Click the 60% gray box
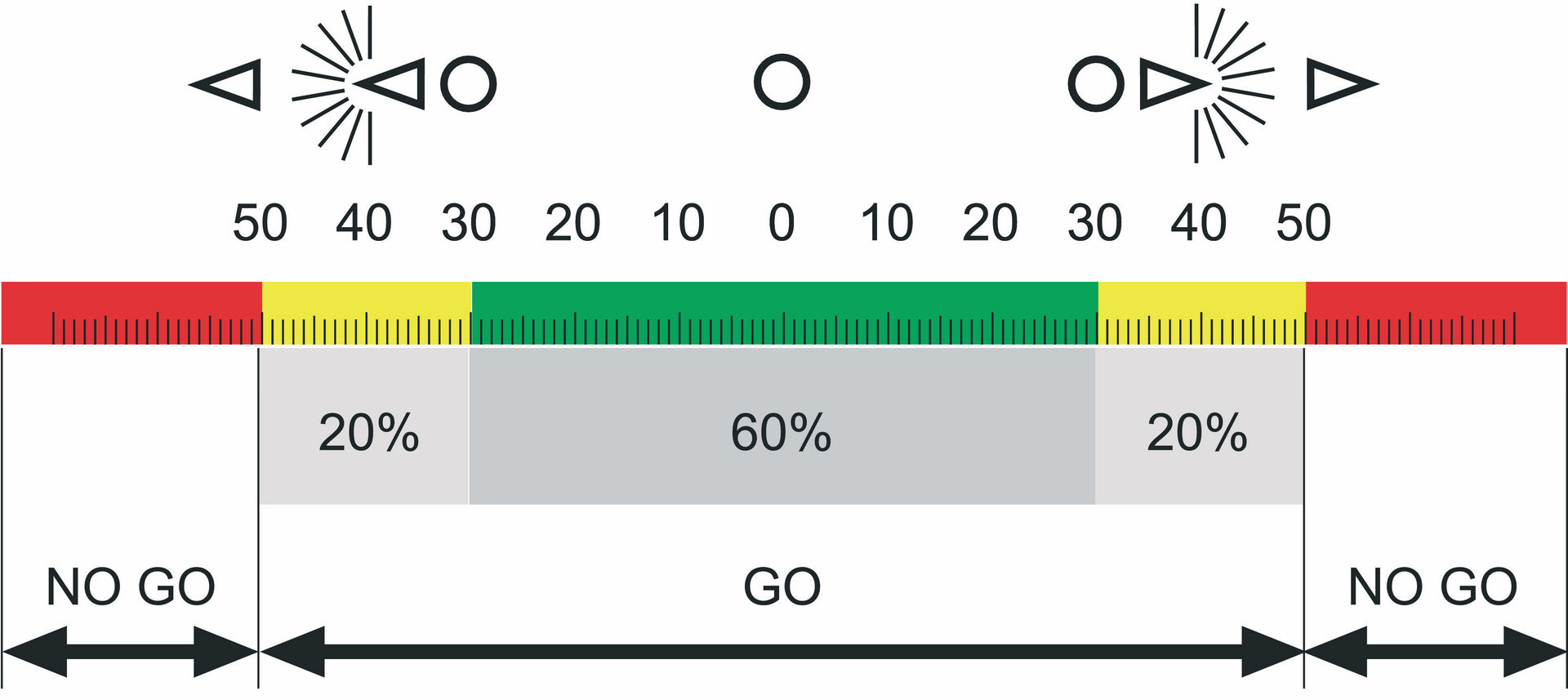 point(782,426)
